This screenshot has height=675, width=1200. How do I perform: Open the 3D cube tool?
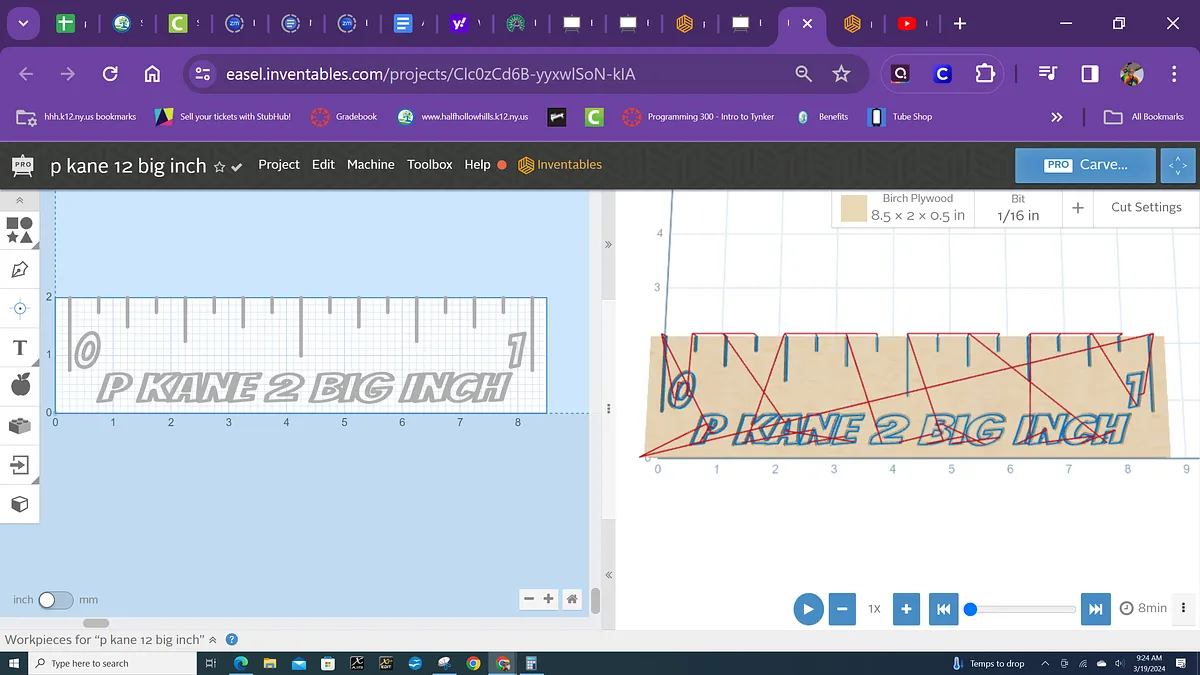pyautogui.click(x=19, y=504)
